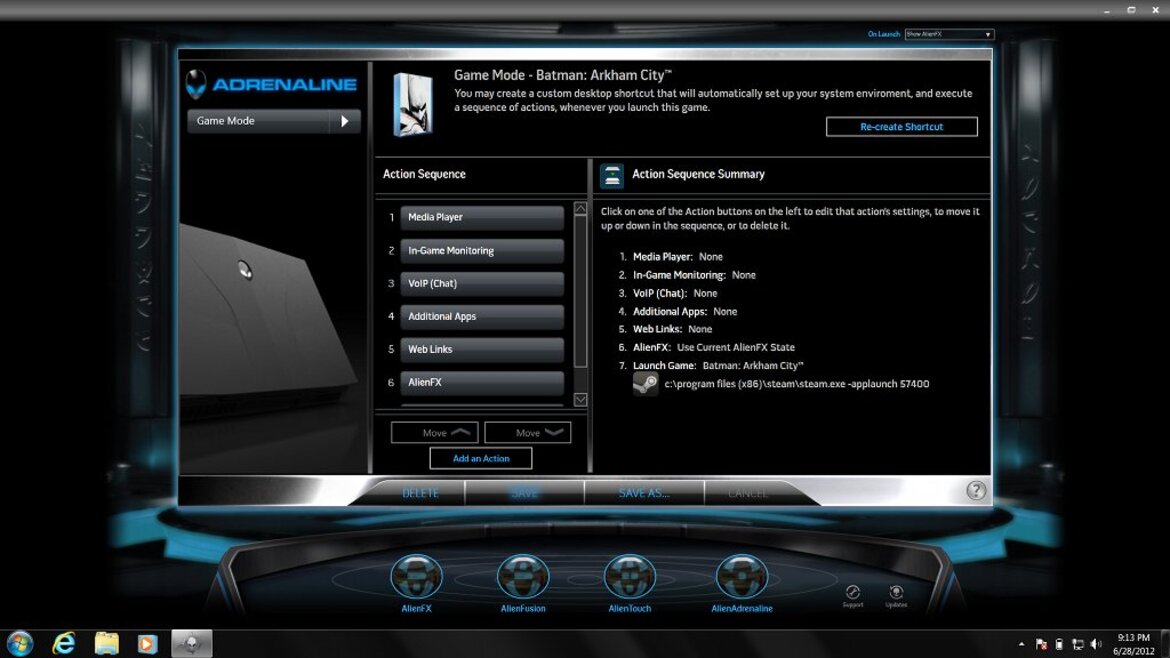Select the VoIP (Chat) action
Screen dimensions: 1170x658
[x=482, y=283]
